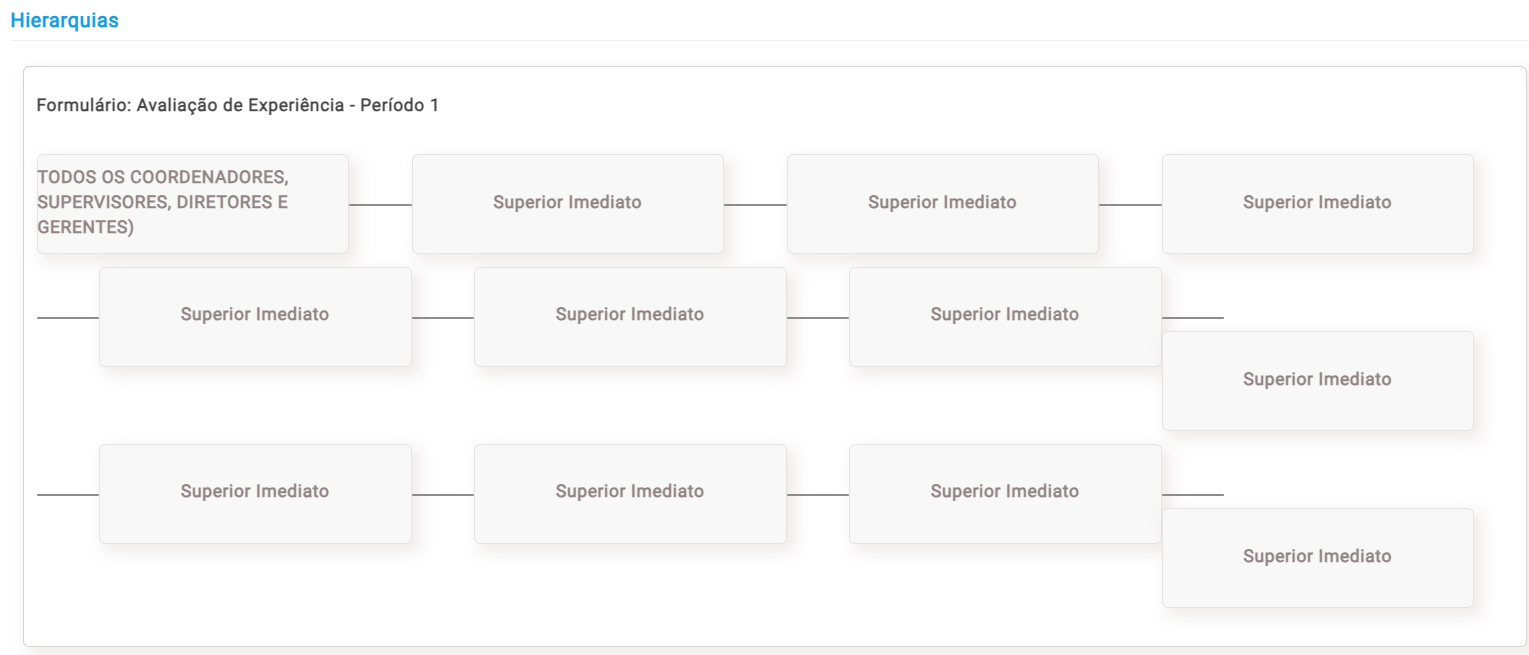This screenshot has width=1529, height=655.
Task: Choose the last Superior Imediato in top row
Action: [1317, 203]
